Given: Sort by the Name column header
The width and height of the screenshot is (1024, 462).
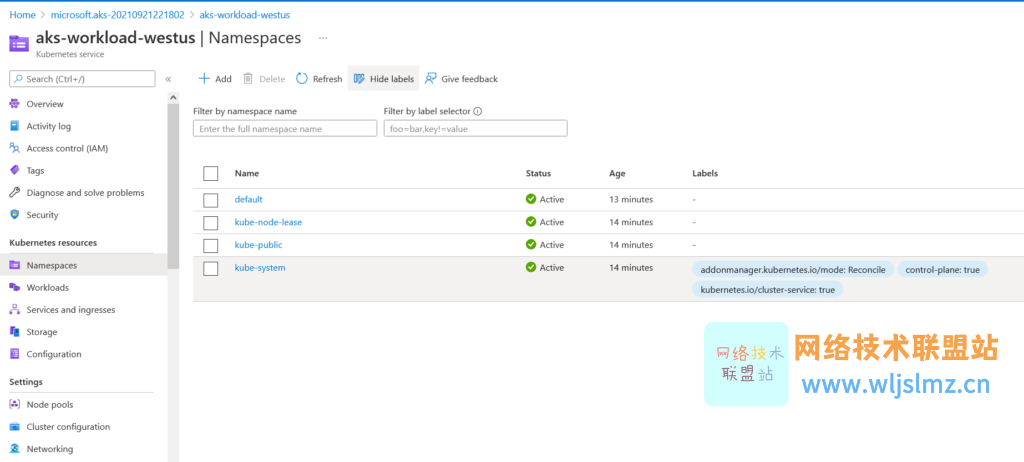Looking at the screenshot, I should pos(247,173).
